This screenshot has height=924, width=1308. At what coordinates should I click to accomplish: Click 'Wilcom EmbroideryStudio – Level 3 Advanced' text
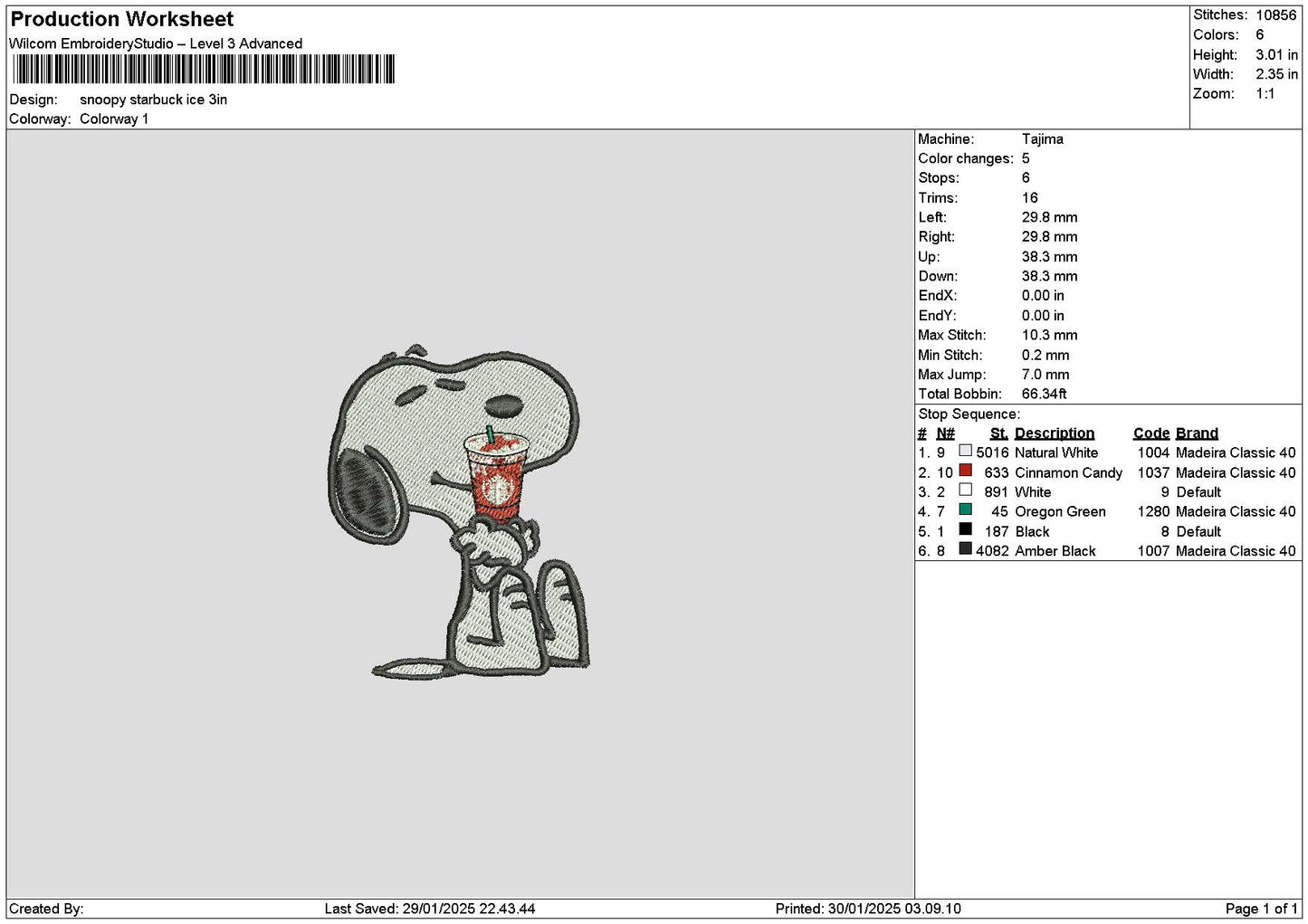156,43
